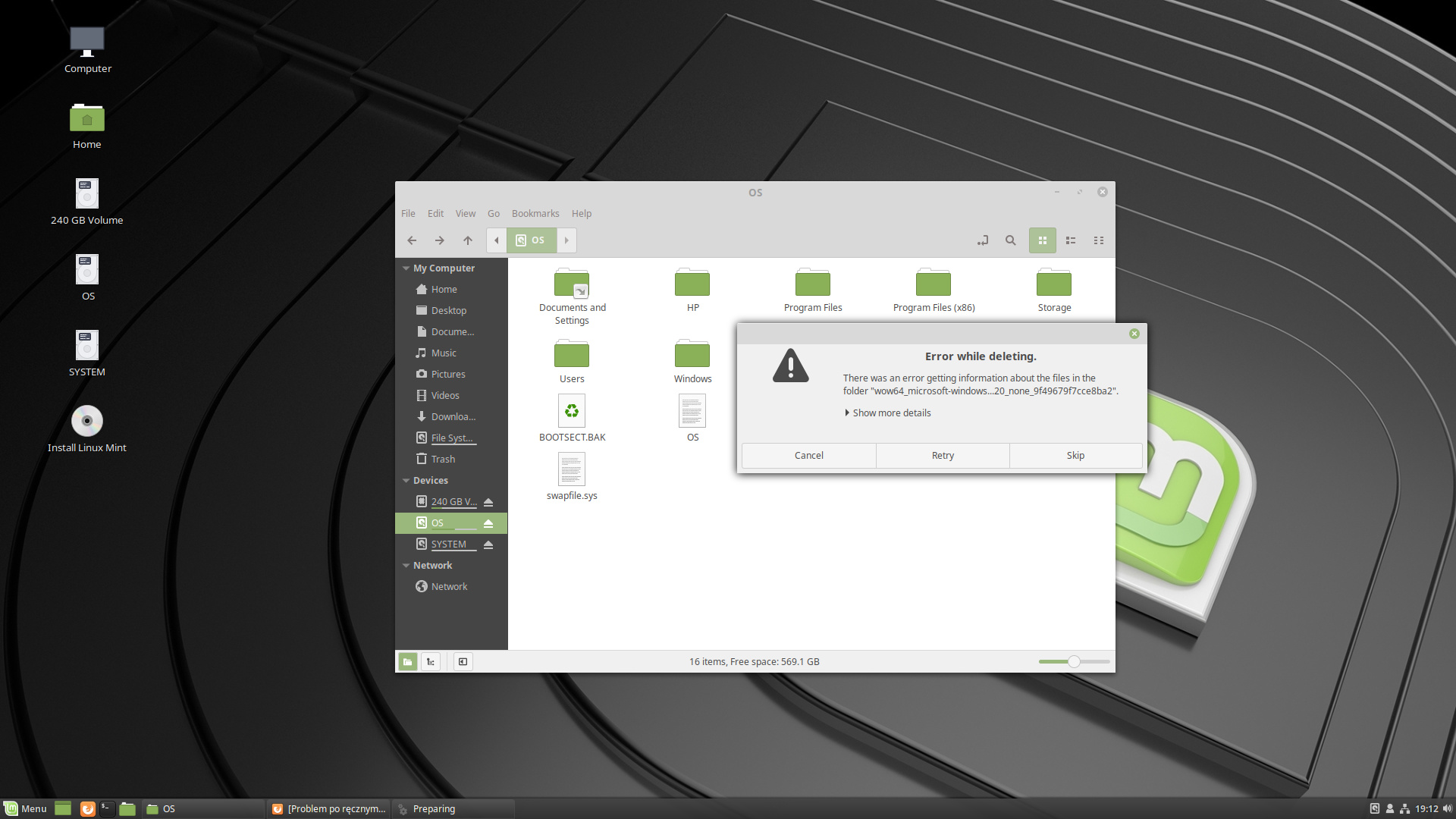
Task: Click OS path bar button
Action: click(531, 240)
